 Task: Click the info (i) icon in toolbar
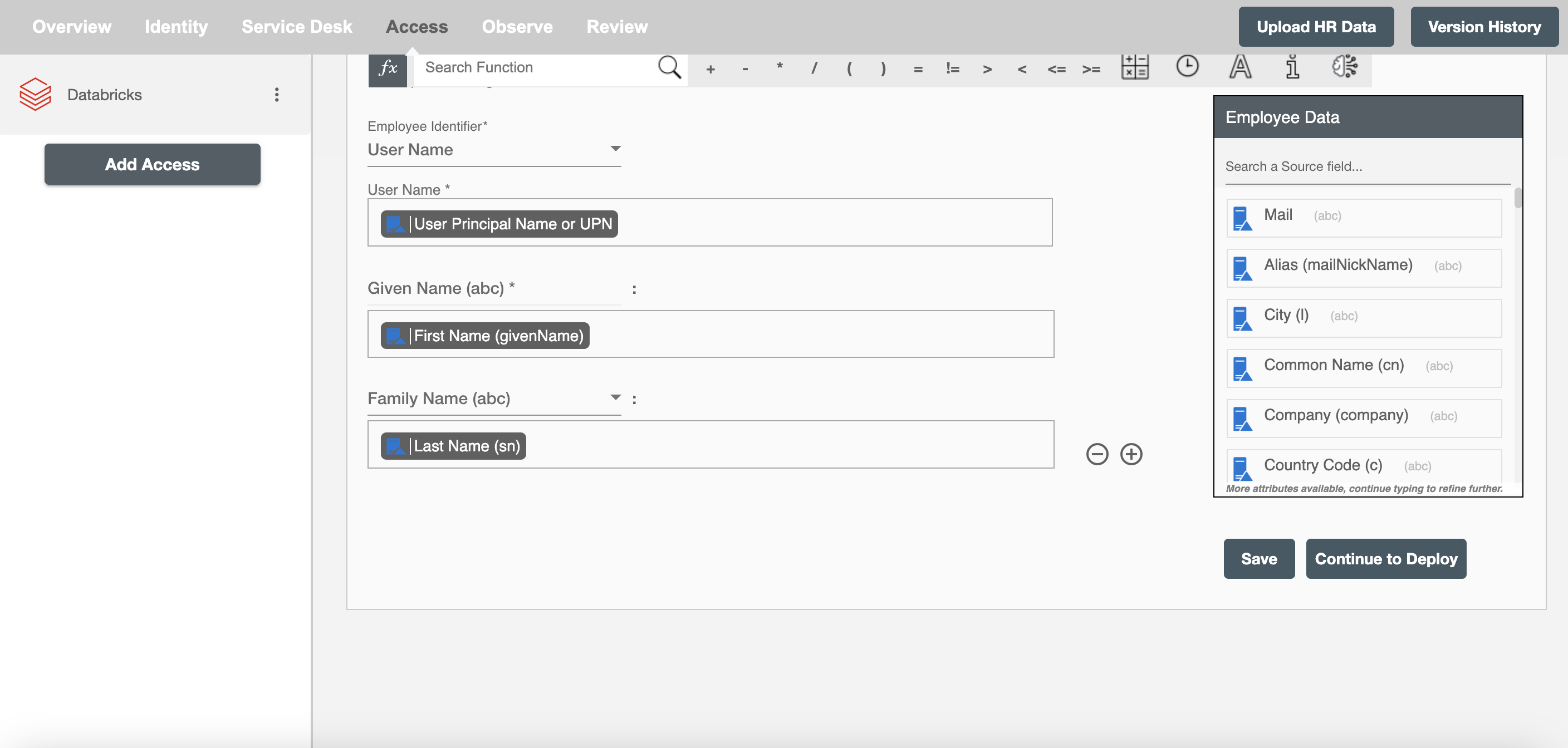pyautogui.click(x=1293, y=67)
